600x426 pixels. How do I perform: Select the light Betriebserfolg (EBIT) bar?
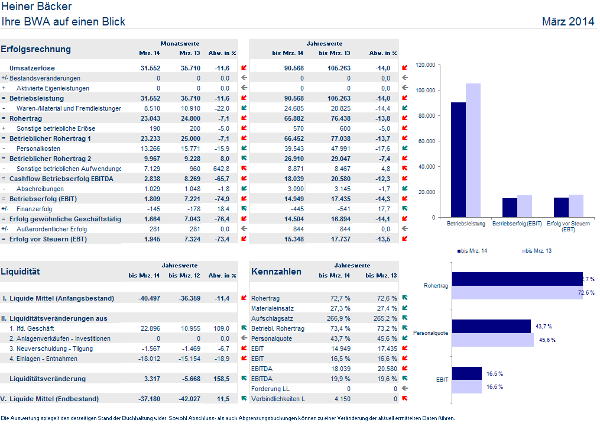click(524, 206)
